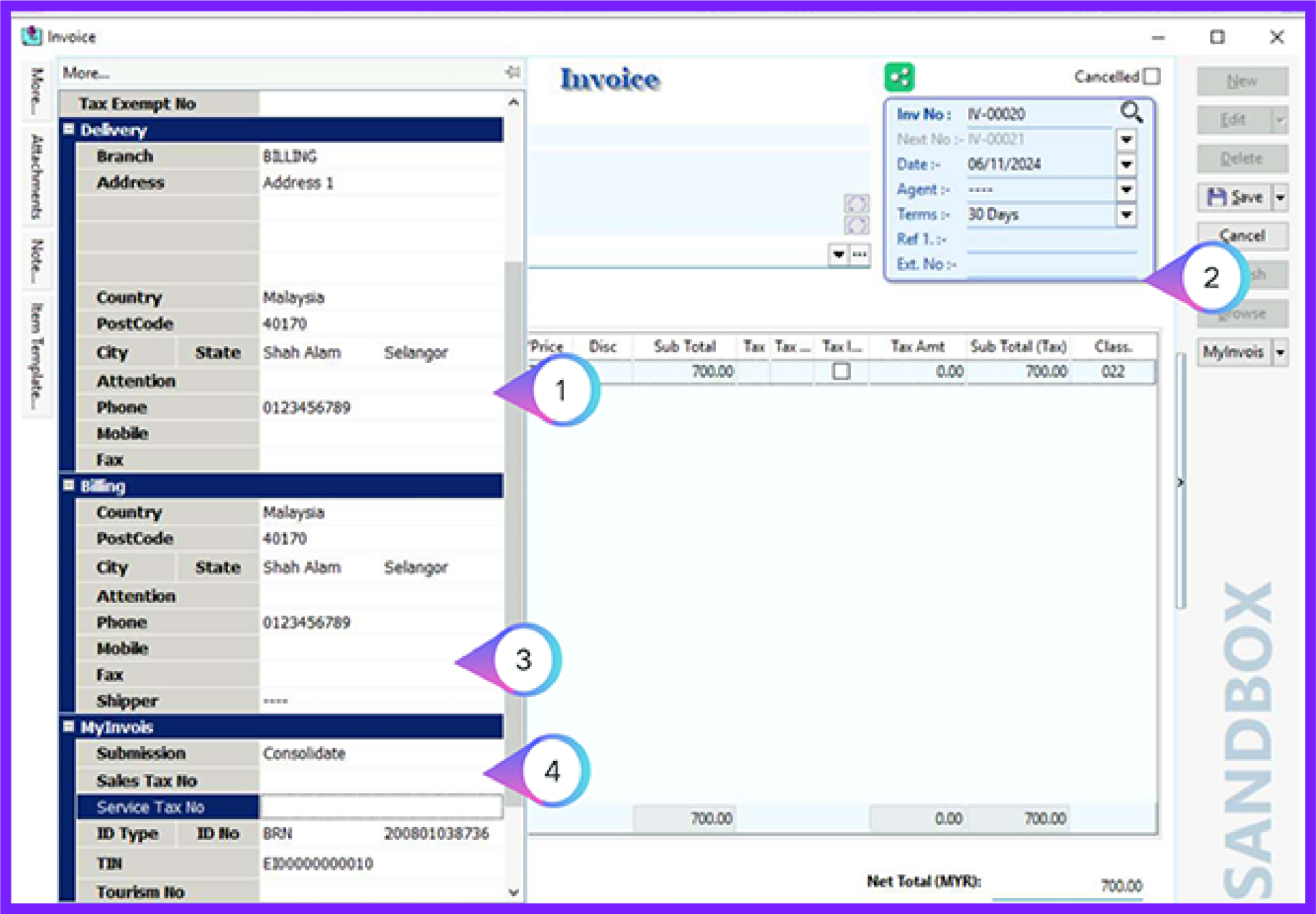Click the Invoice app icon in the title bar
This screenshot has height=914, width=1316.
click(x=30, y=37)
